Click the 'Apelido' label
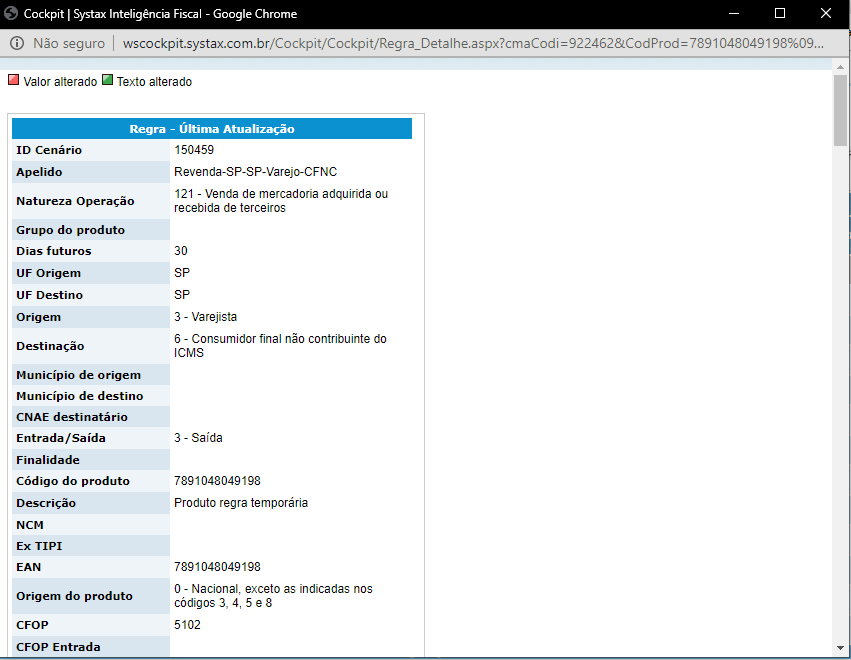The image size is (851, 660). [x=39, y=172]
